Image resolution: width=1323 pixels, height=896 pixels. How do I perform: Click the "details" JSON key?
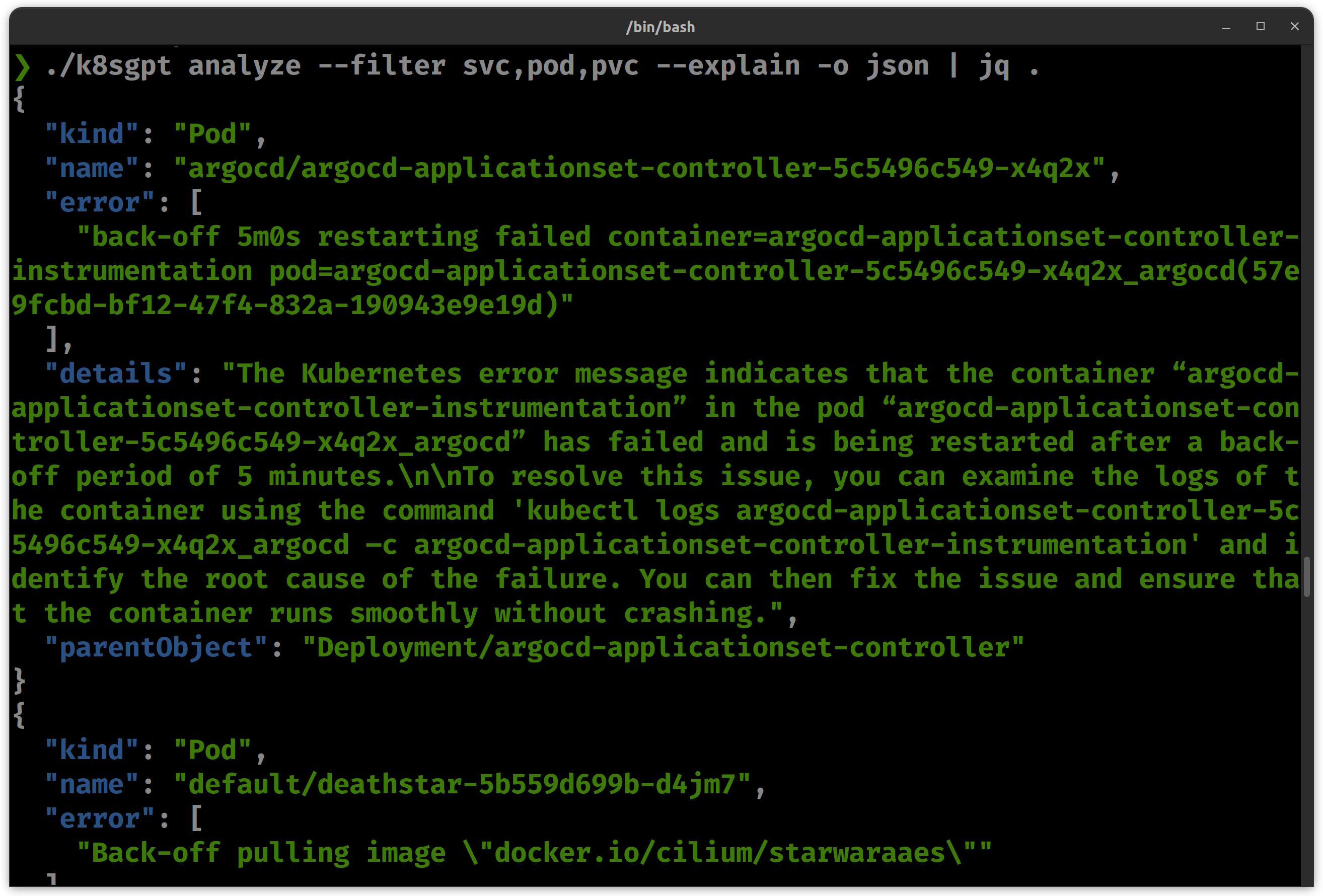[x=116, y=374]
